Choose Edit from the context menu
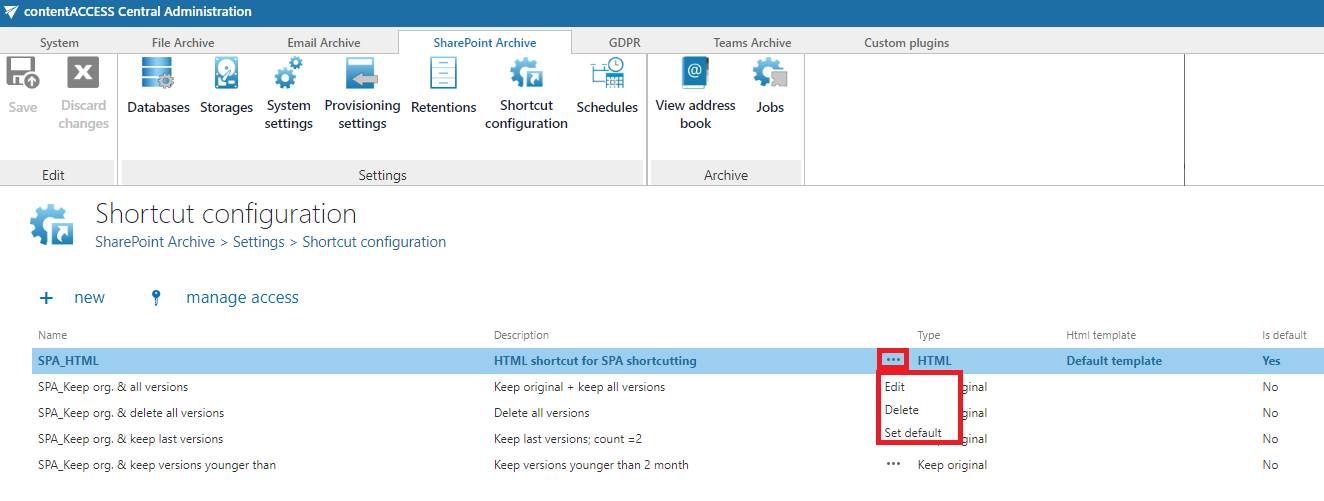The width and height of the screenshot is (1324, 501). click(x=895, y=386)
